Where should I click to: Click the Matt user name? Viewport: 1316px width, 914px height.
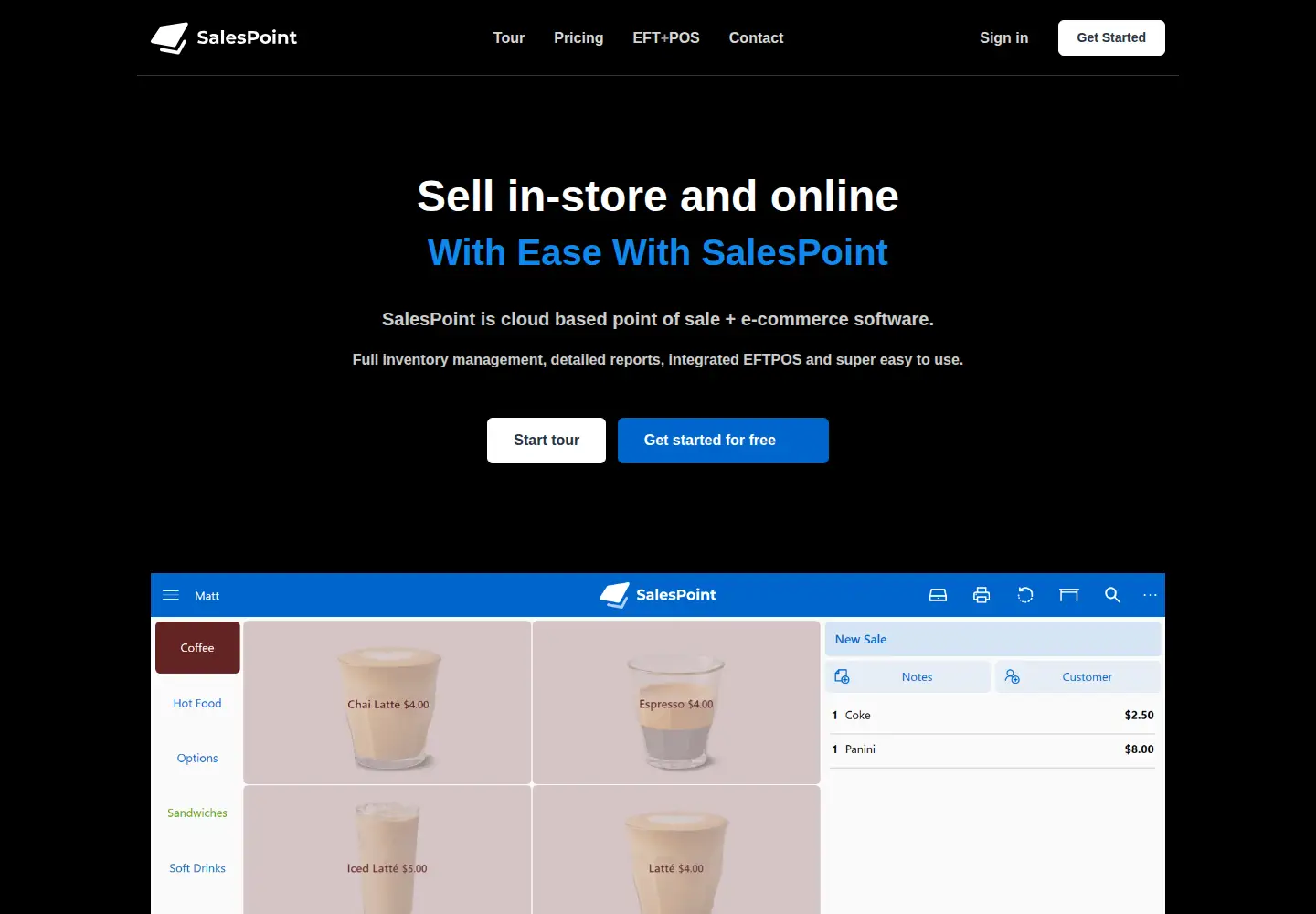(x=207, y=596)
